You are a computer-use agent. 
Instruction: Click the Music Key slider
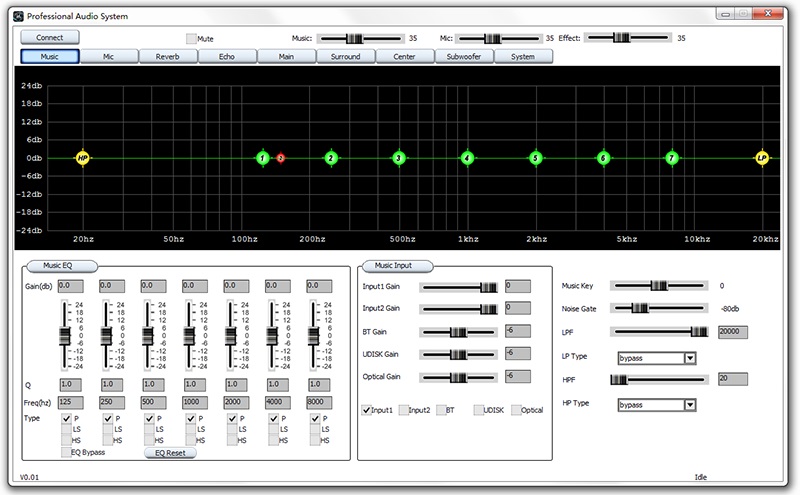click(658, 285)
